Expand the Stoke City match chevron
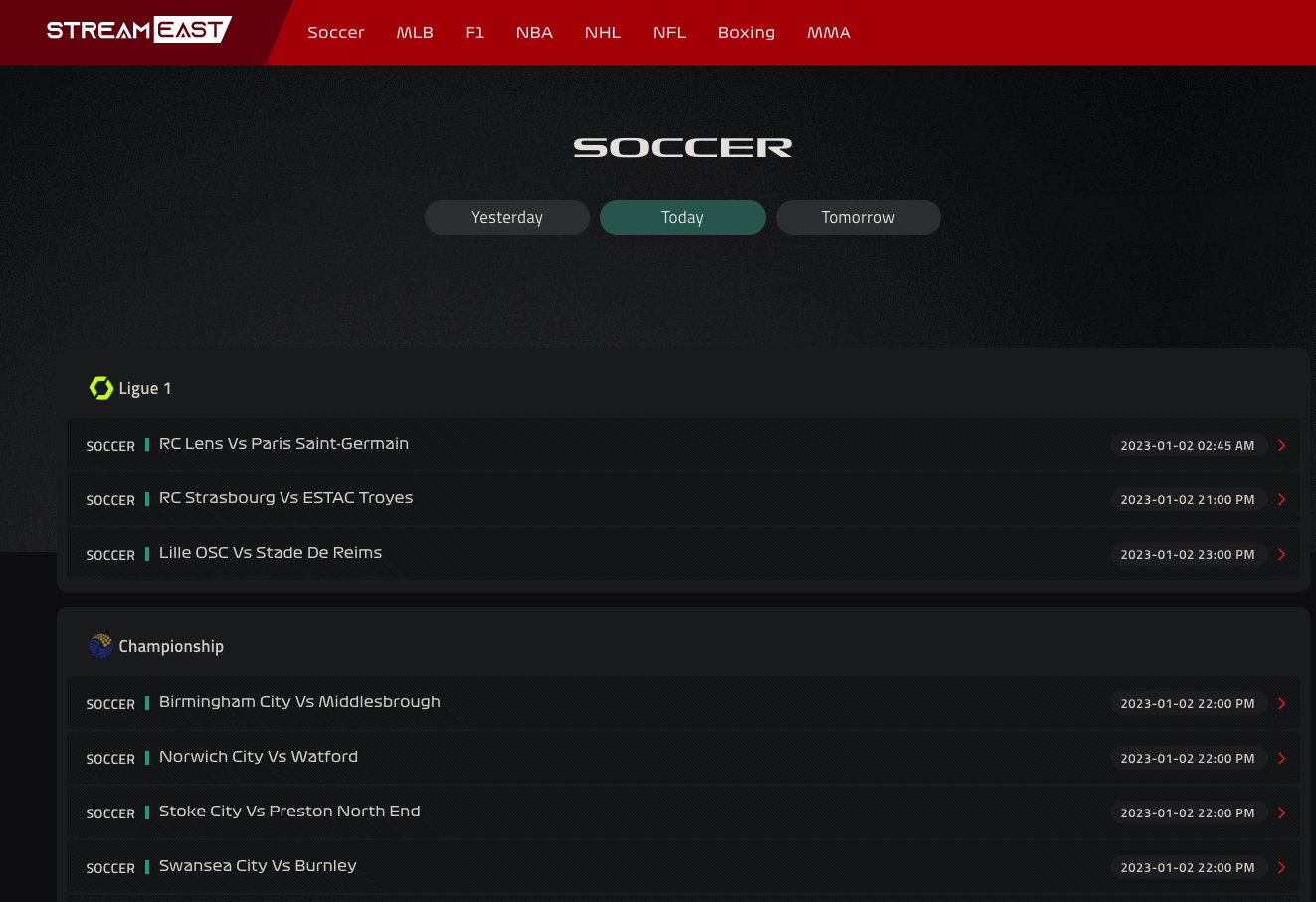The image size is (1316, 902). [x=1281, y=812]
